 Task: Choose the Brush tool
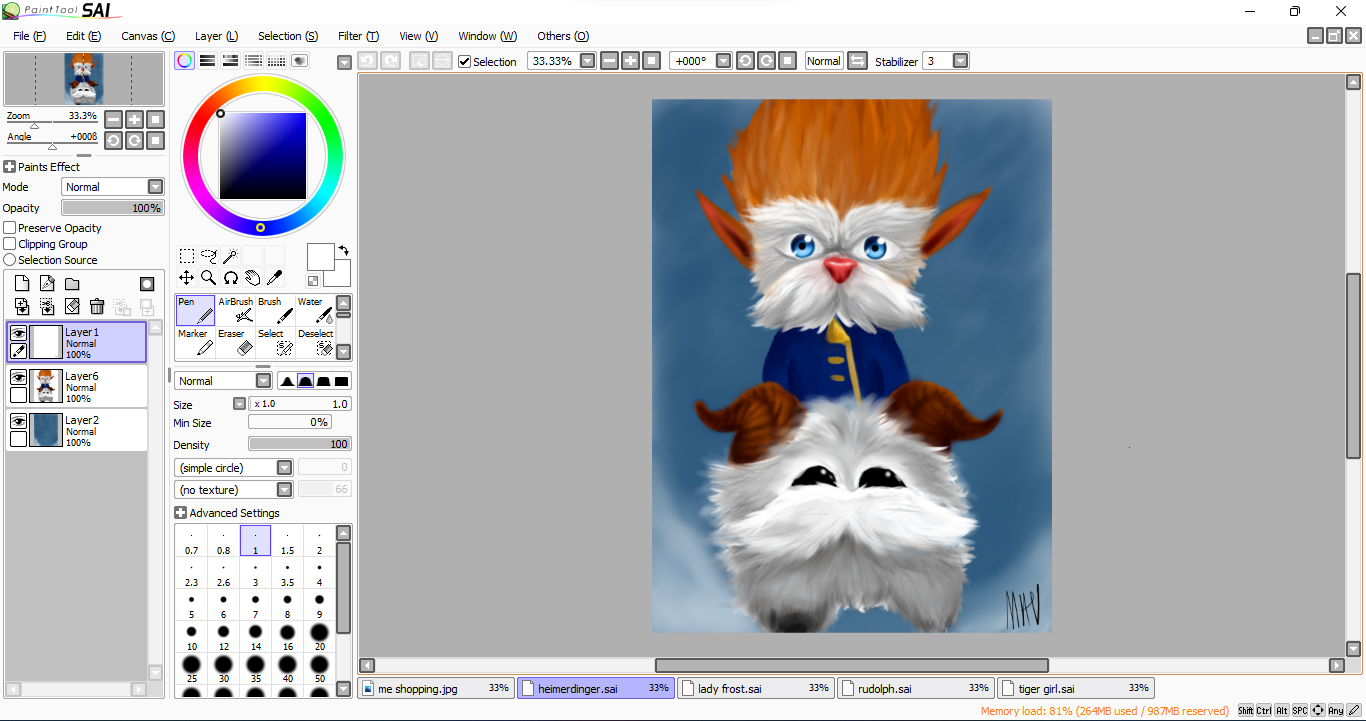point(276,311)
